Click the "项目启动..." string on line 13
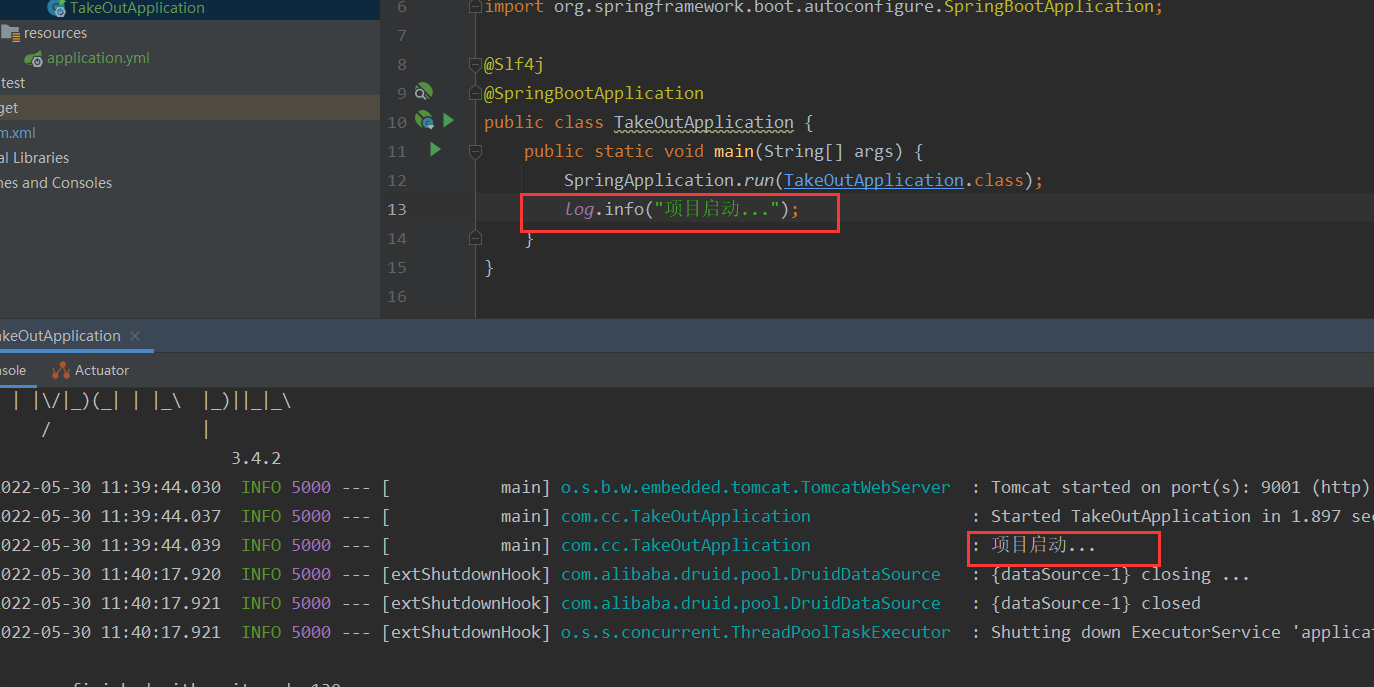The width and height of the screenshot is (1374, 687). point(715,209)
